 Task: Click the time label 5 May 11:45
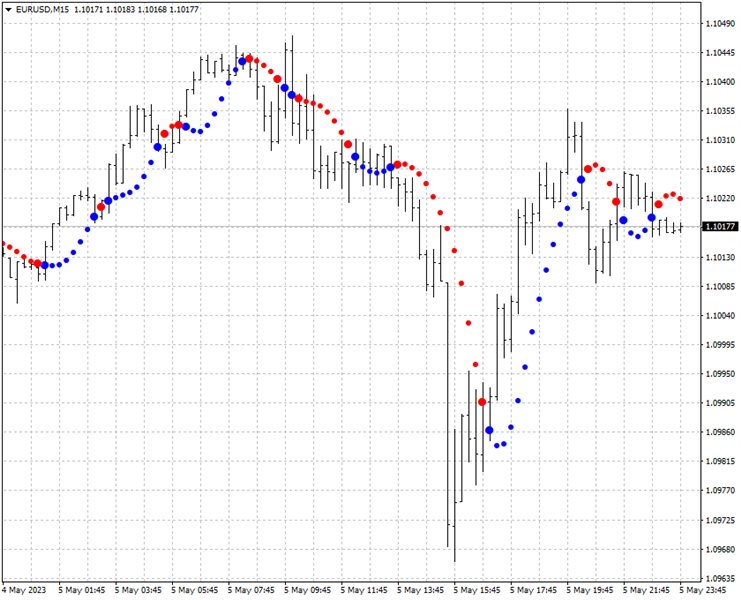tap(364, 590)
